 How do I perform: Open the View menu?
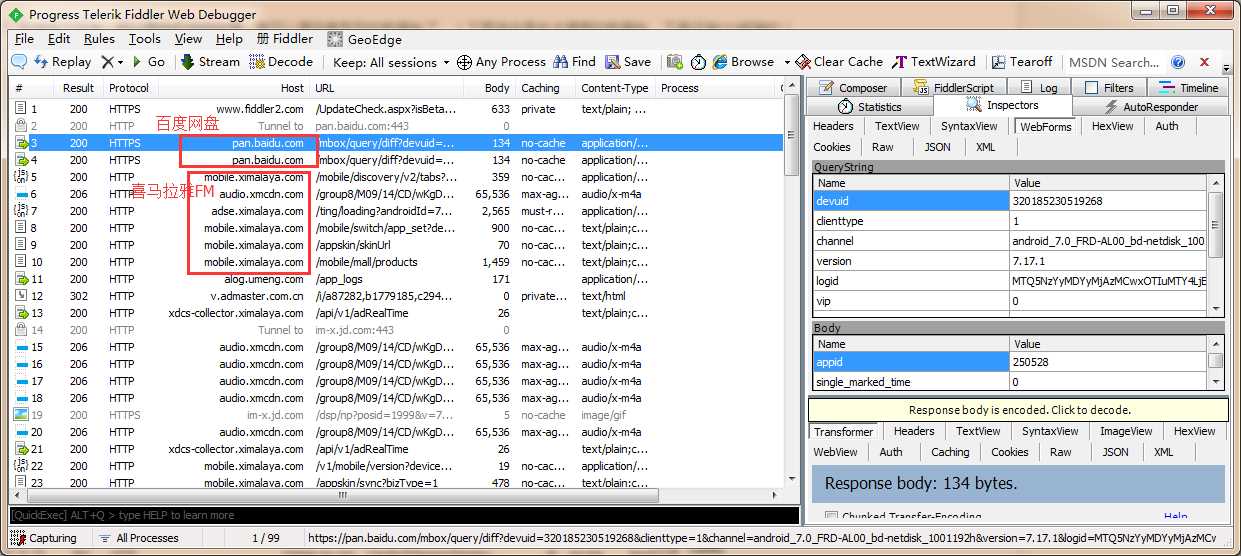point(188,39)
